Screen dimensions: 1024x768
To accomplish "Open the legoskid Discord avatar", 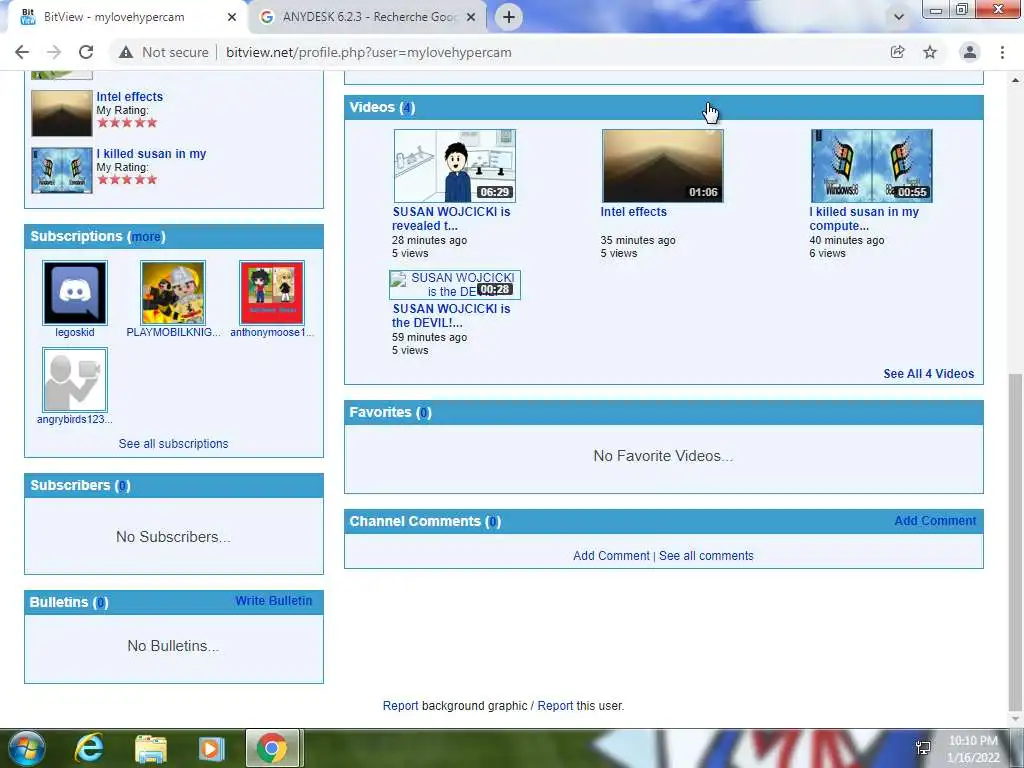I will pos(74,293).
